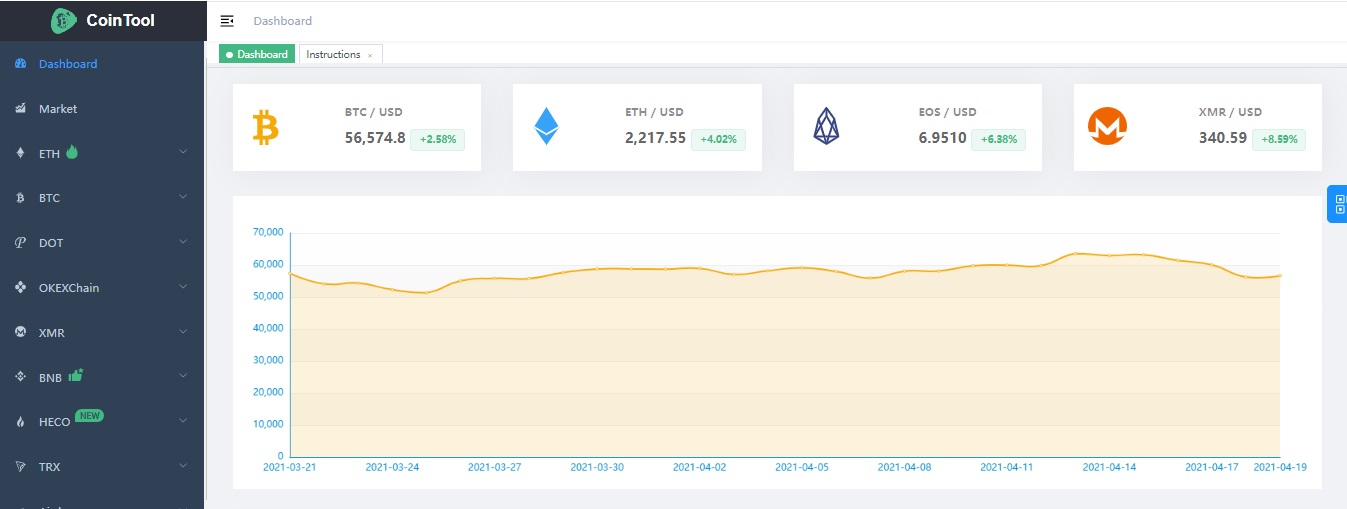Expand the TRX sidebar menu
Screen dimensions: 1347x509
pos(102,467)
